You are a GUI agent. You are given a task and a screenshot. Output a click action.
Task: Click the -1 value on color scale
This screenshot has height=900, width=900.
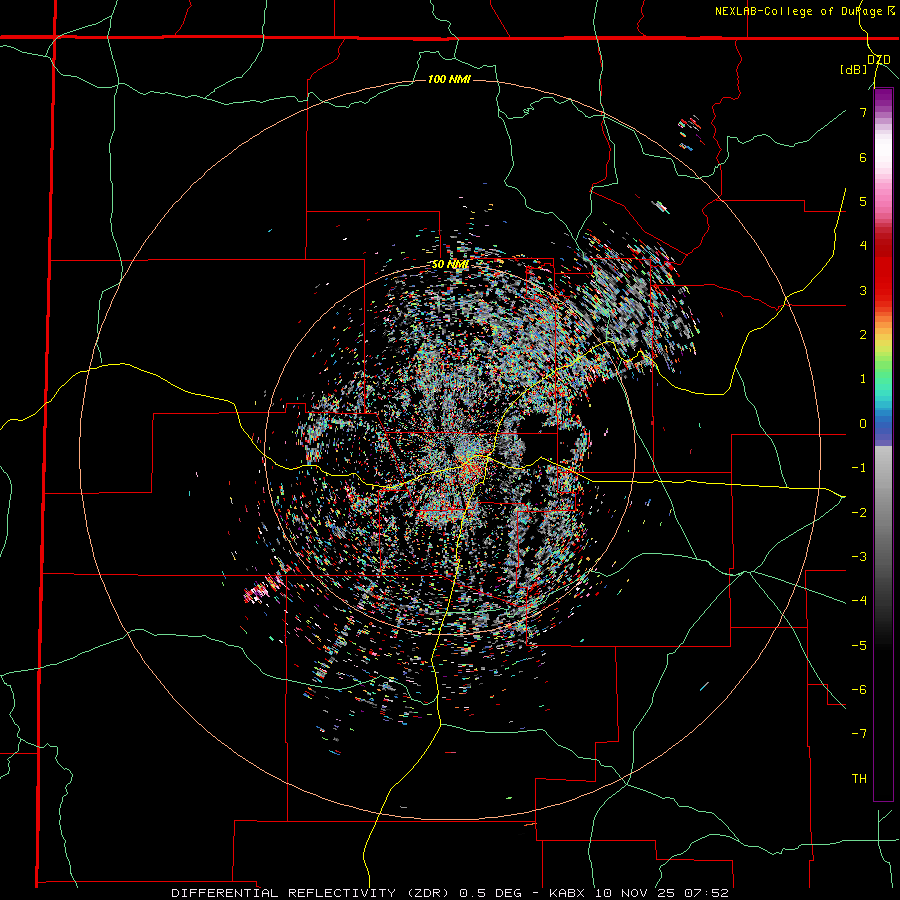click(859, 468)
